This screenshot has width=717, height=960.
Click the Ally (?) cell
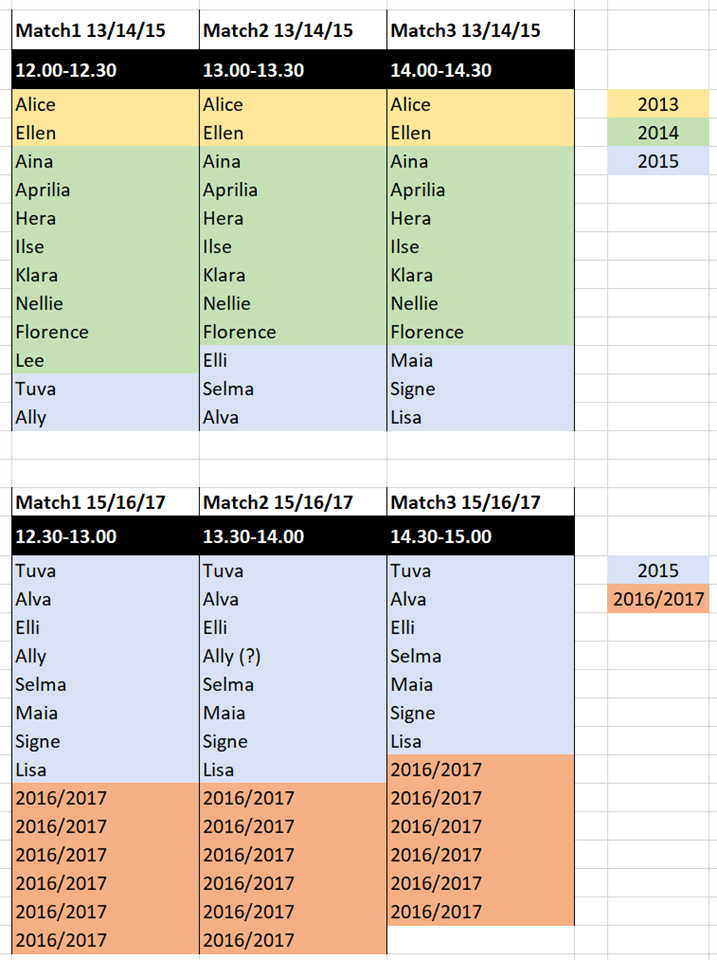(292, 656)
